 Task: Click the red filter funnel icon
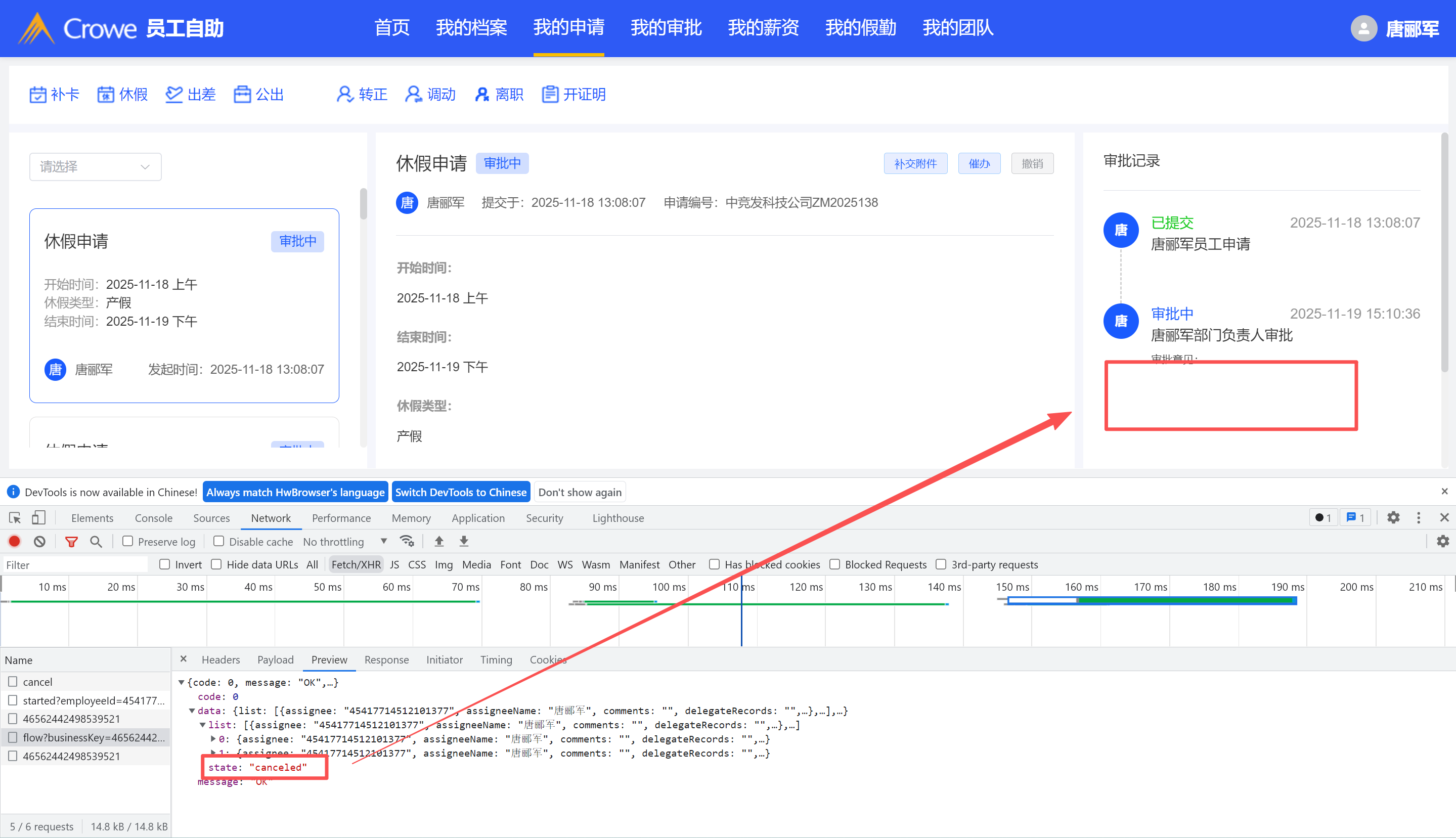71,542
